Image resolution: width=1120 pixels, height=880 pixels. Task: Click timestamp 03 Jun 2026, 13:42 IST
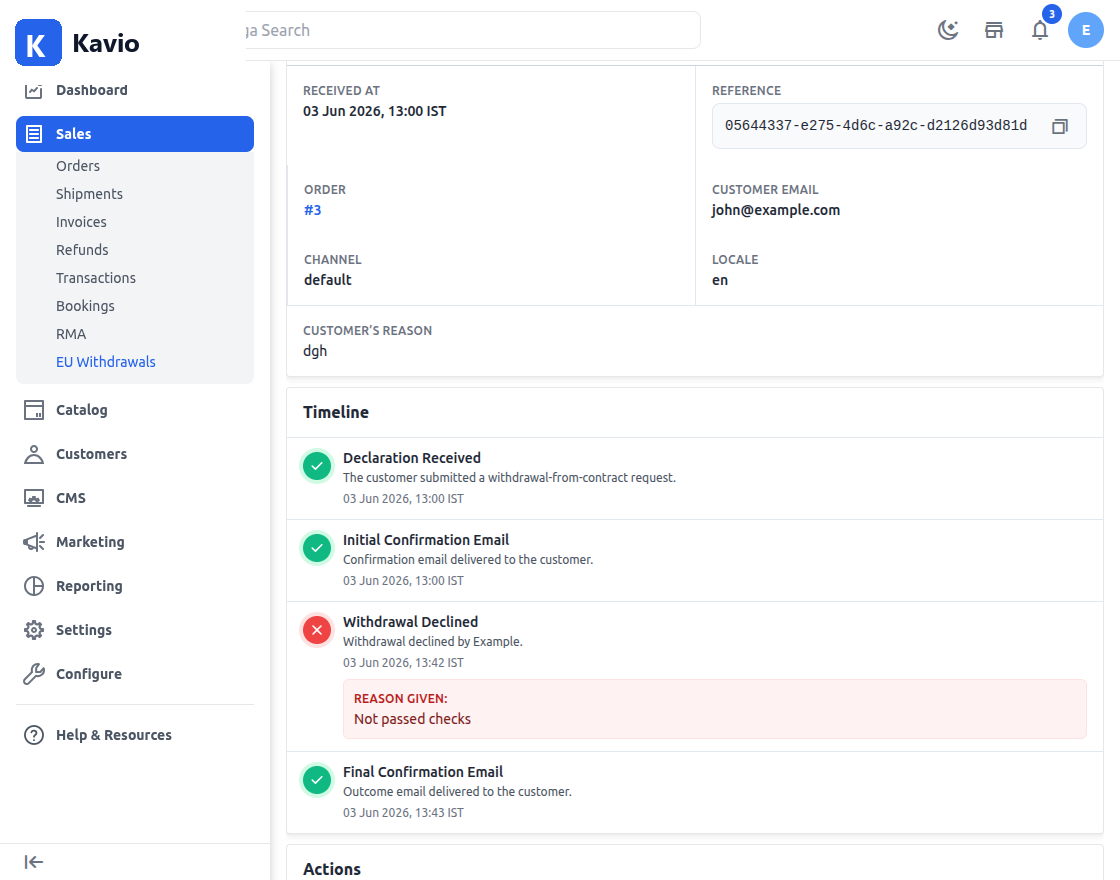[403, 663]
